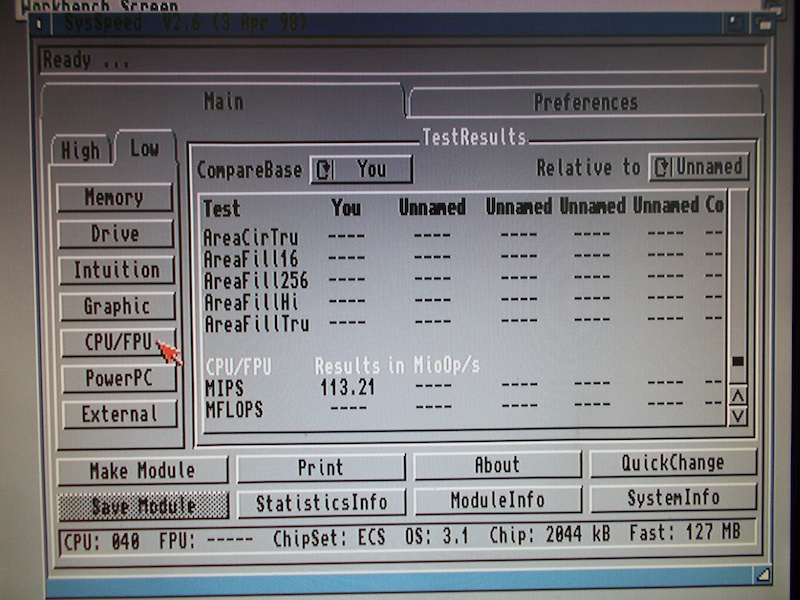Switch to the High test tab

(x=80, y=150)
